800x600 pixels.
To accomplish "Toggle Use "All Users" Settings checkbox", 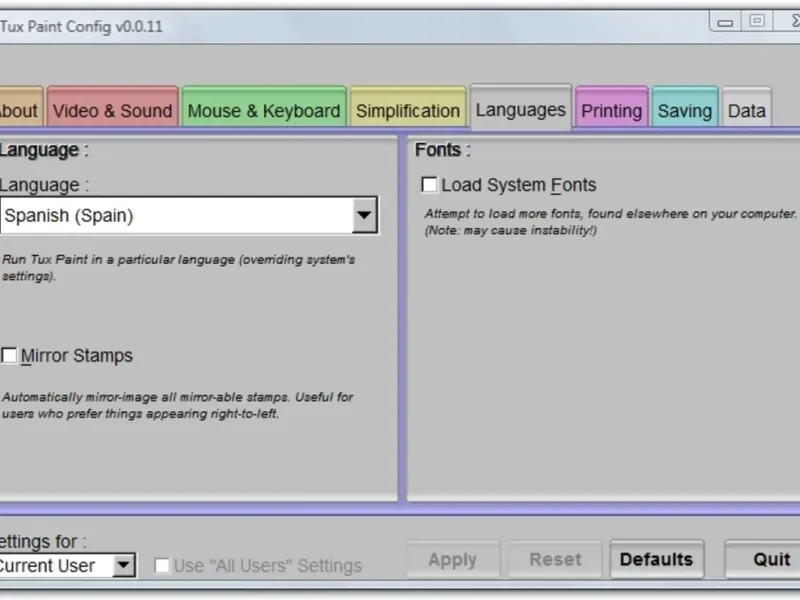I will click(162, 565).
